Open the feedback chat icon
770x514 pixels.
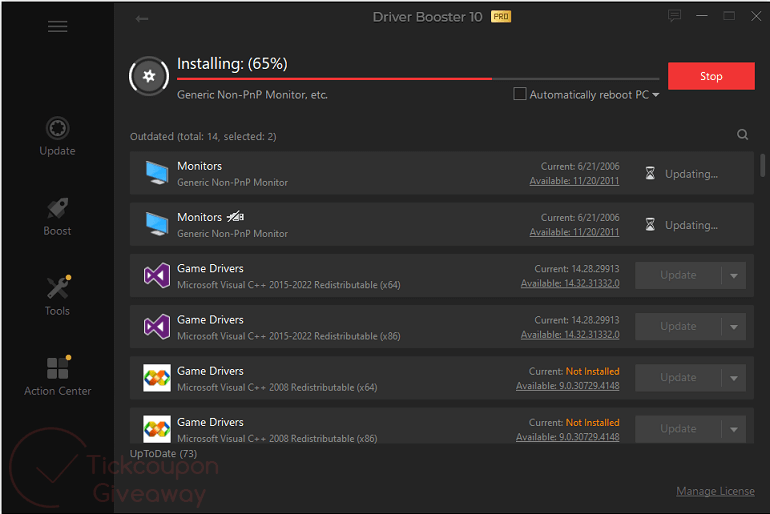[x=675, y=16]
